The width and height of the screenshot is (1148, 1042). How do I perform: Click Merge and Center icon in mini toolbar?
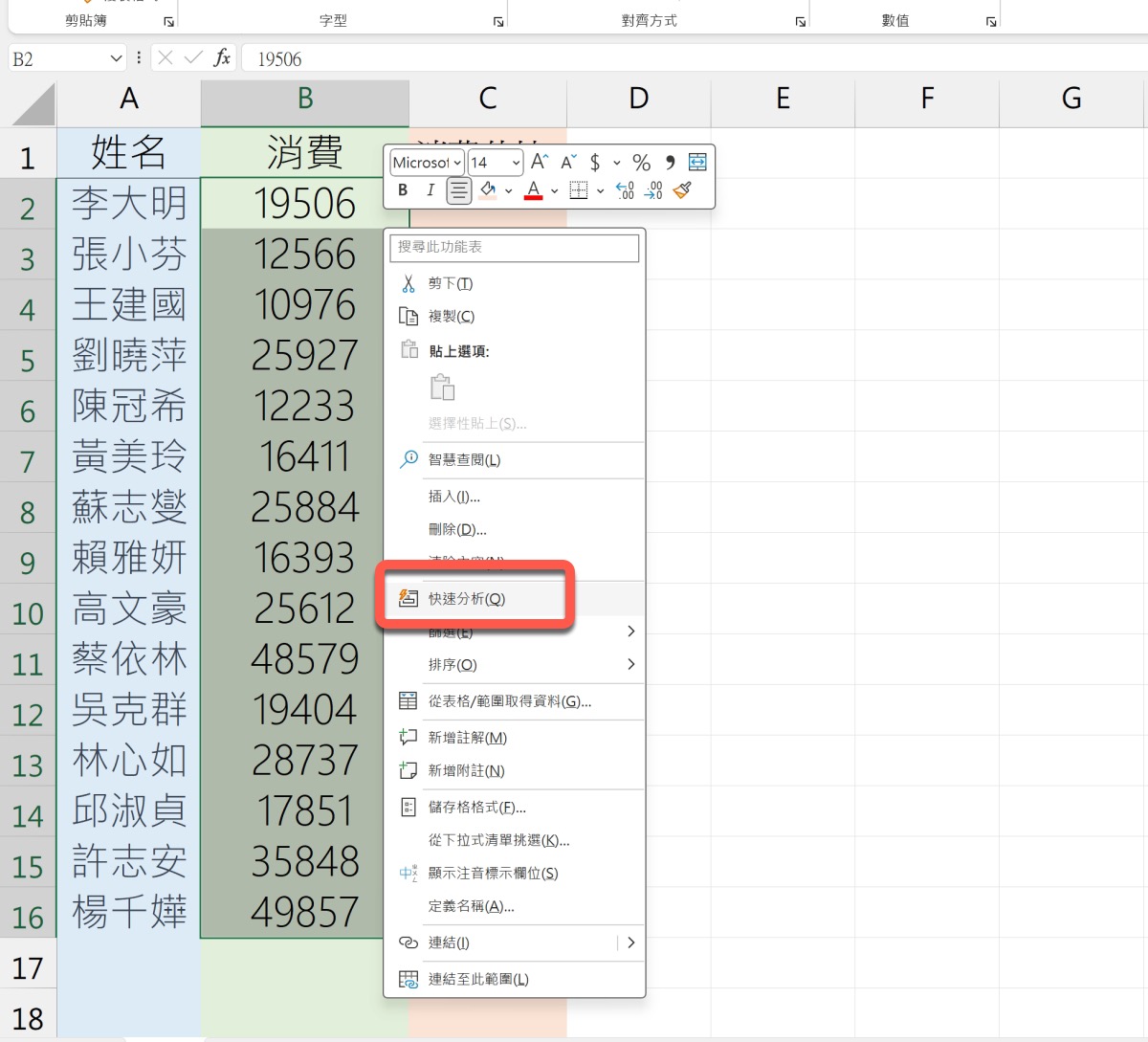coord(697,162)
